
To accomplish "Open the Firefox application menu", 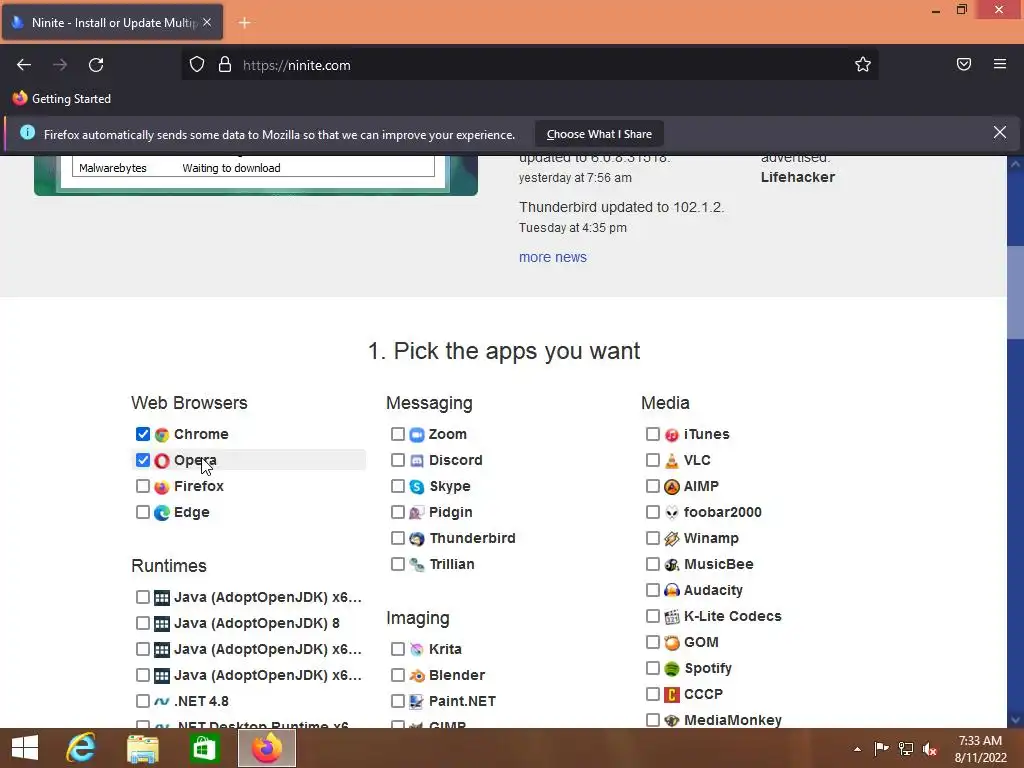I will pyautogui.click(x=1000, y=64).
